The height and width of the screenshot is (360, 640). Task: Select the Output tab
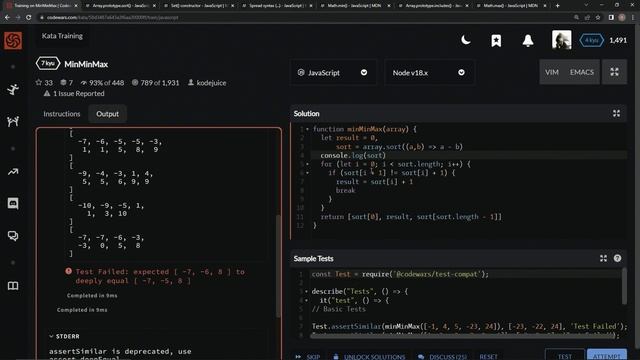pos(107,114)
